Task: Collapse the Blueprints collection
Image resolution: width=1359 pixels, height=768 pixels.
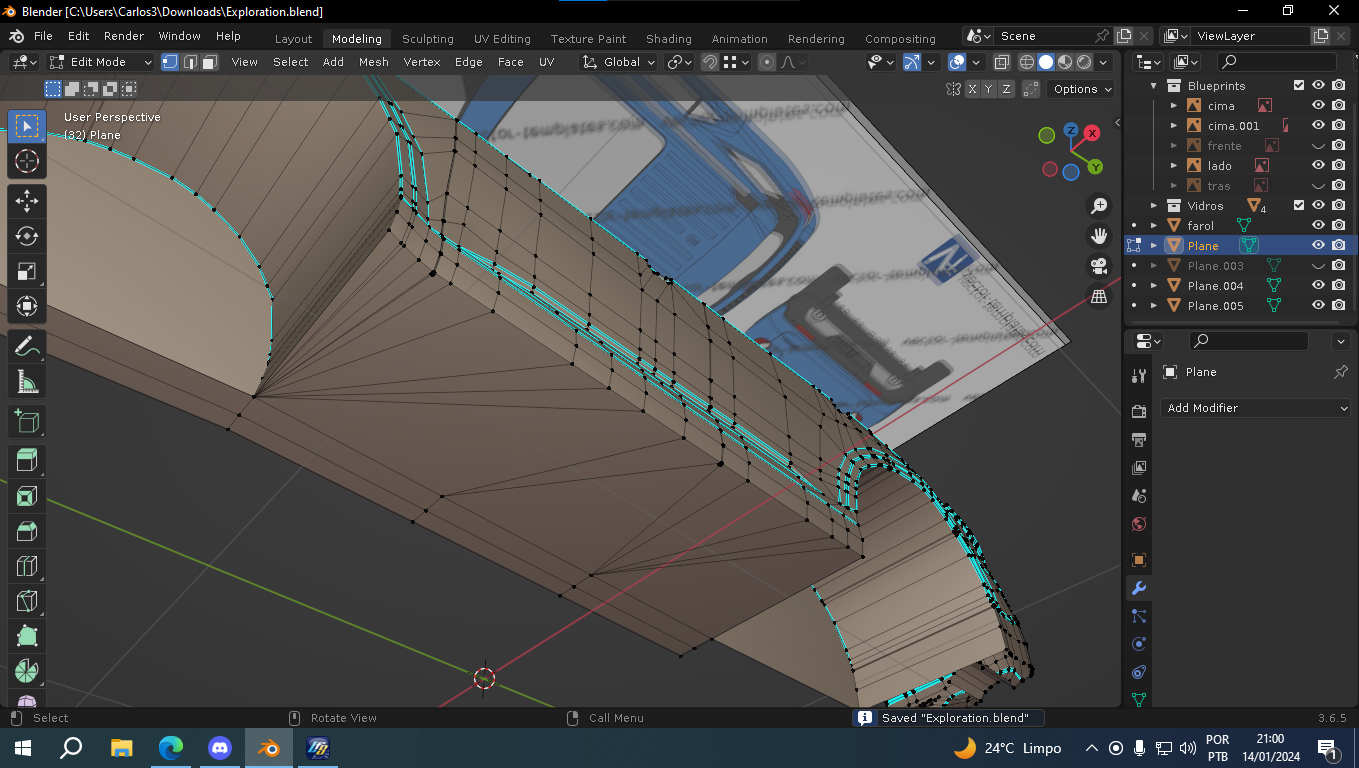Action: point(1154,85)
